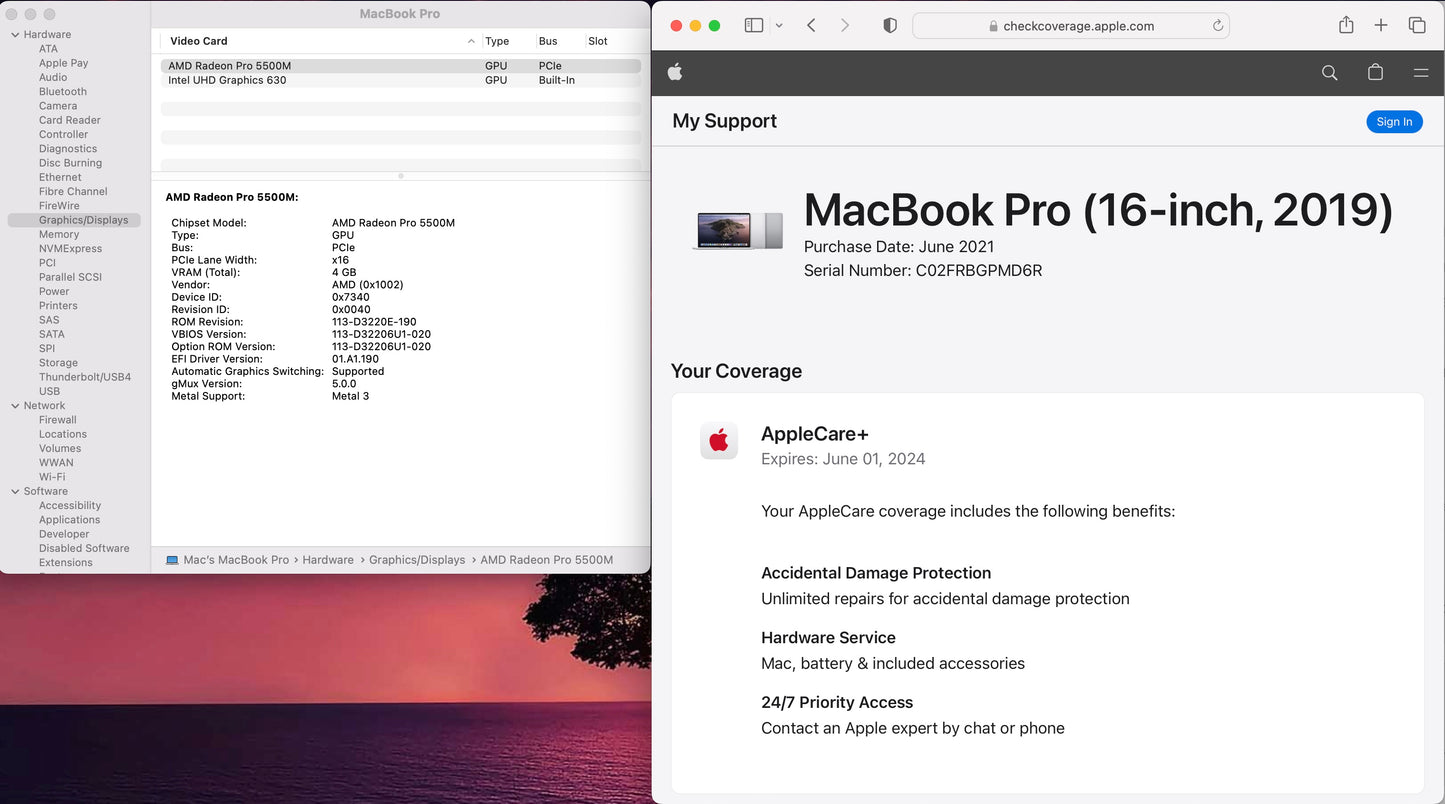Screen dimensions: 1445x804
Task: Open the Privacy Report shield in Safari
Action: 889,25
